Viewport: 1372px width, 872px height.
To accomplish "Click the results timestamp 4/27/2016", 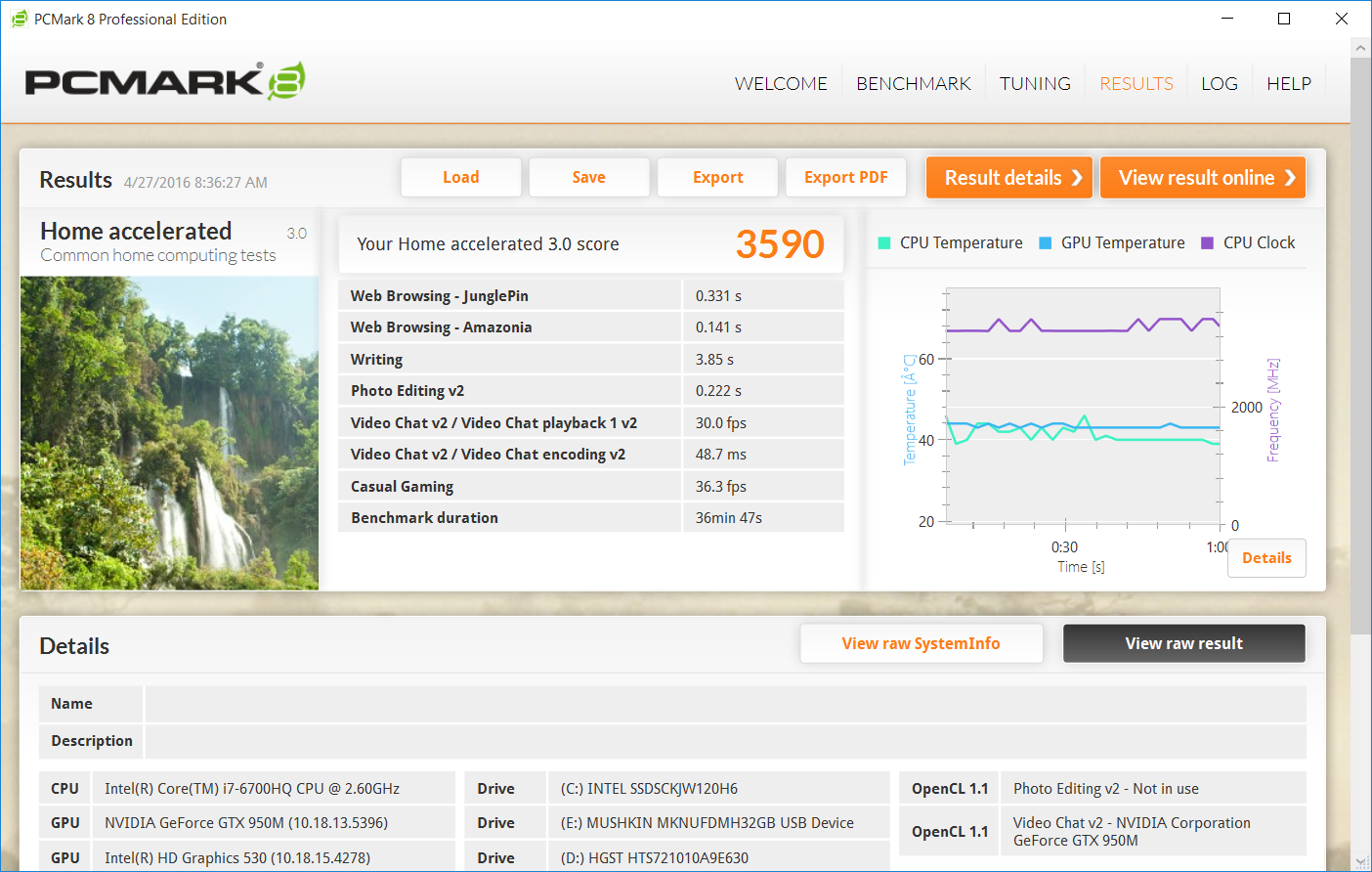I will coord(195,183).
